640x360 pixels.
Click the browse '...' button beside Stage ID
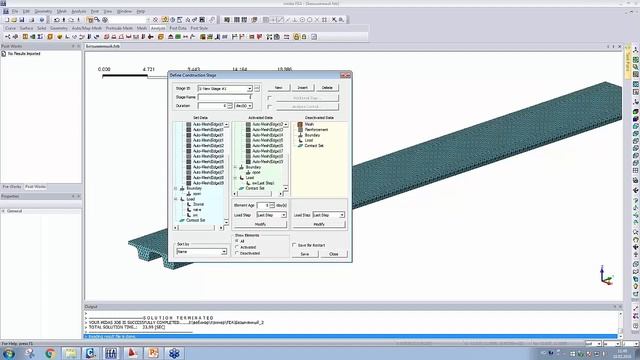click(257, 89)
